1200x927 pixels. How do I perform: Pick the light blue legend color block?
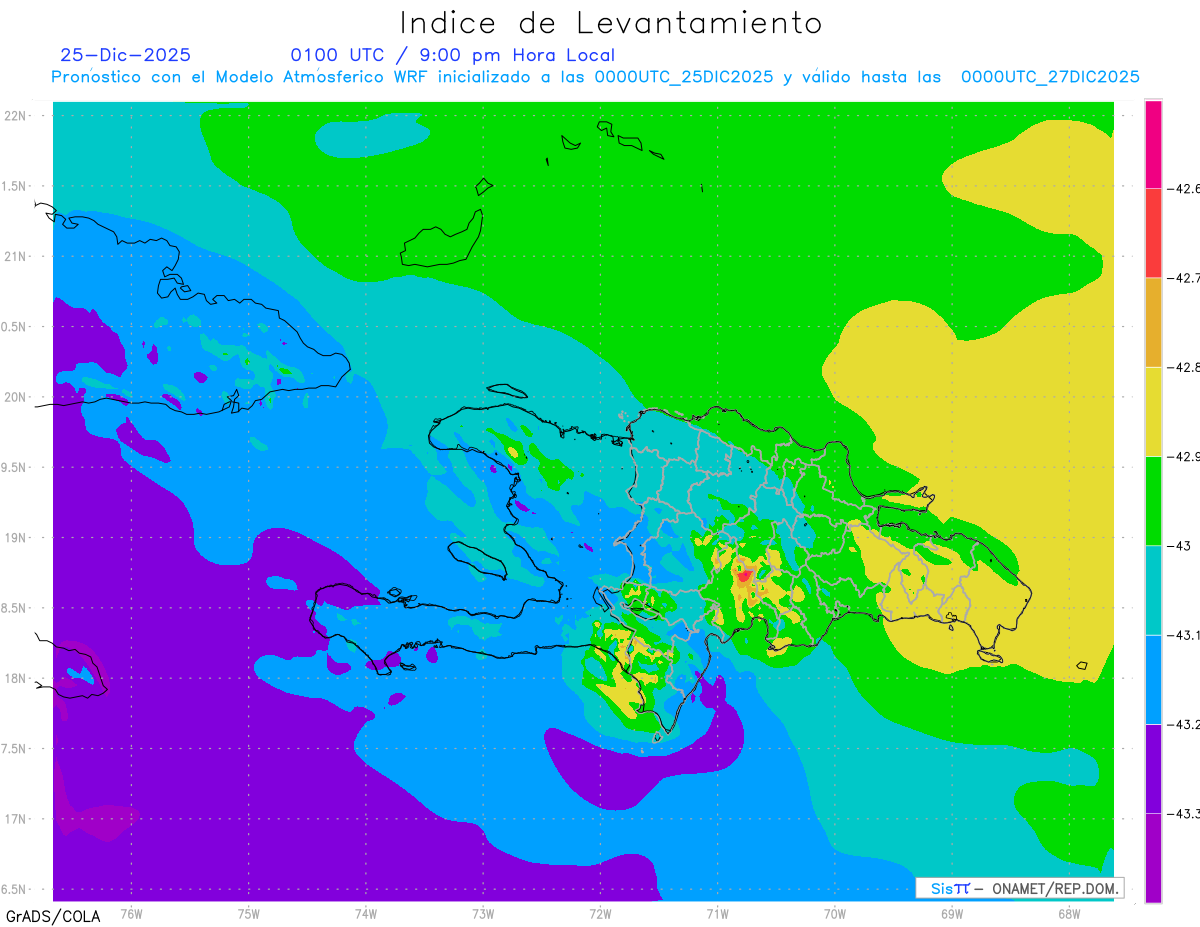click(1154, 680)
